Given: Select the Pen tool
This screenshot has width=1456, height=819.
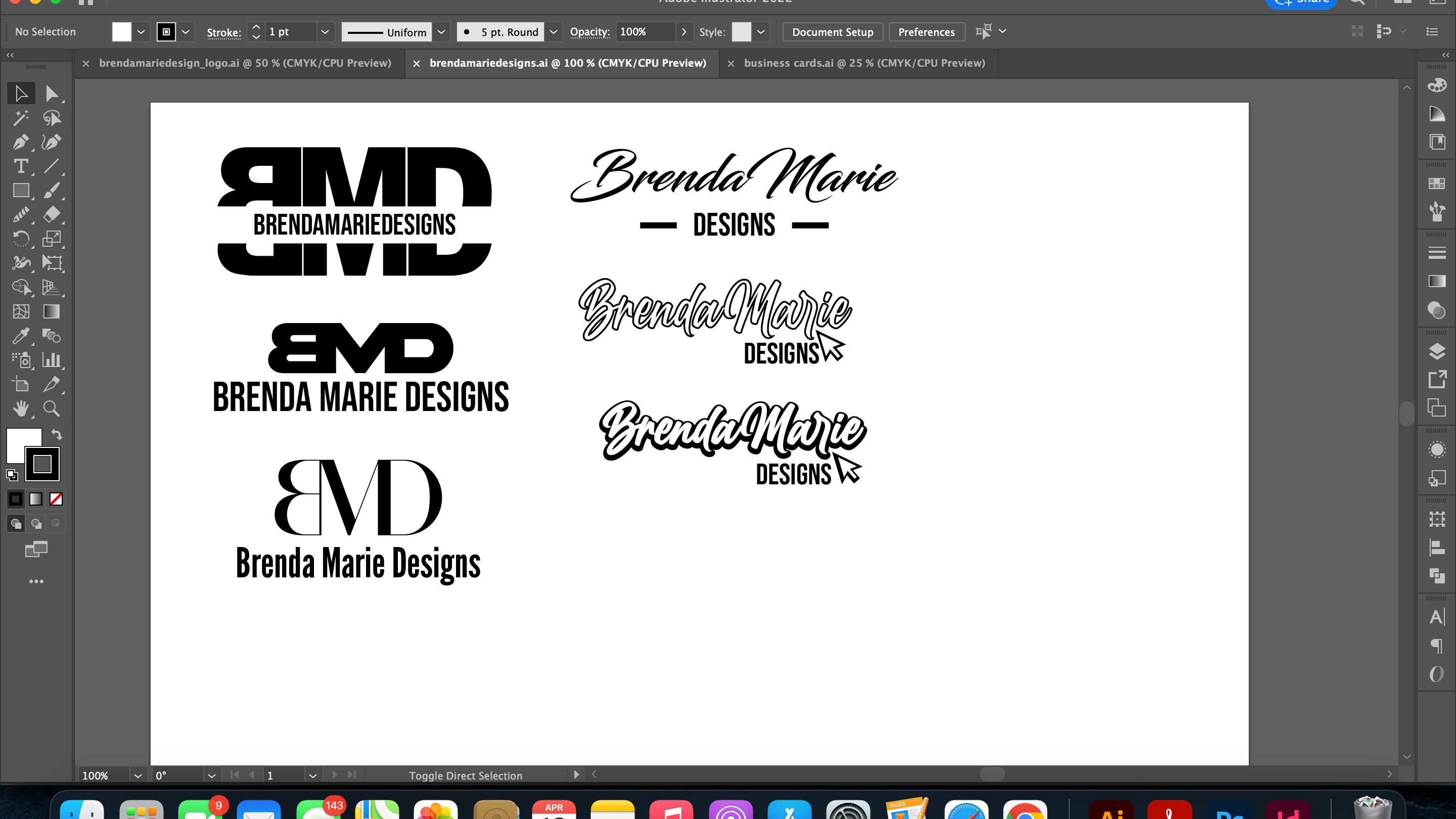Looking at the screenshot, I should point(21,142).
